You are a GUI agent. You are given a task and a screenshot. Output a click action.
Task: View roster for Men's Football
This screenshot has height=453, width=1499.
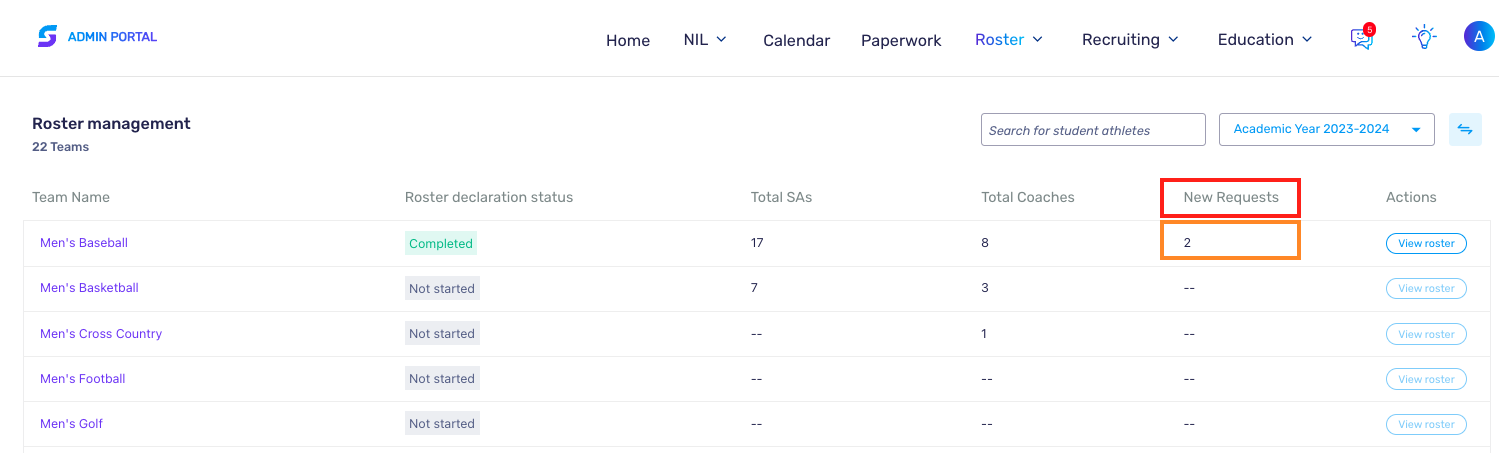(x=1426, y=379)
